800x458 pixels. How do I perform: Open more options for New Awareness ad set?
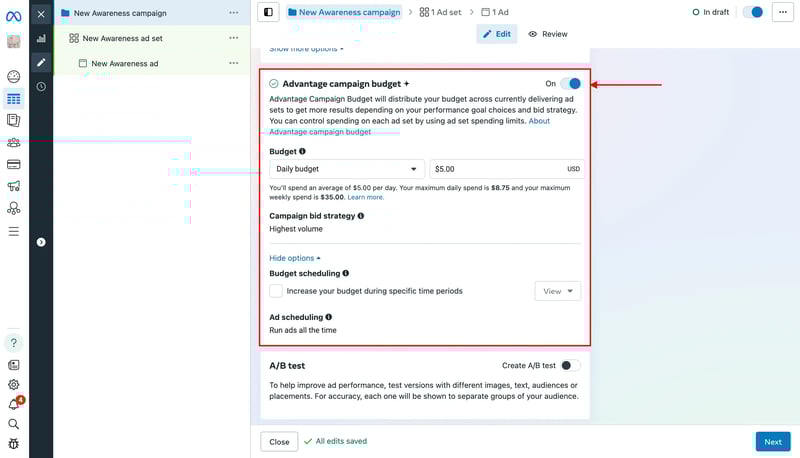pyautogui.click(x=234, y=38)
